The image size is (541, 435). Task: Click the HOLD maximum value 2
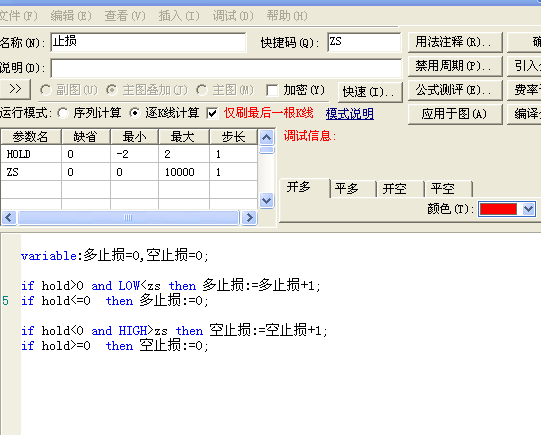[x=184, y=154]
